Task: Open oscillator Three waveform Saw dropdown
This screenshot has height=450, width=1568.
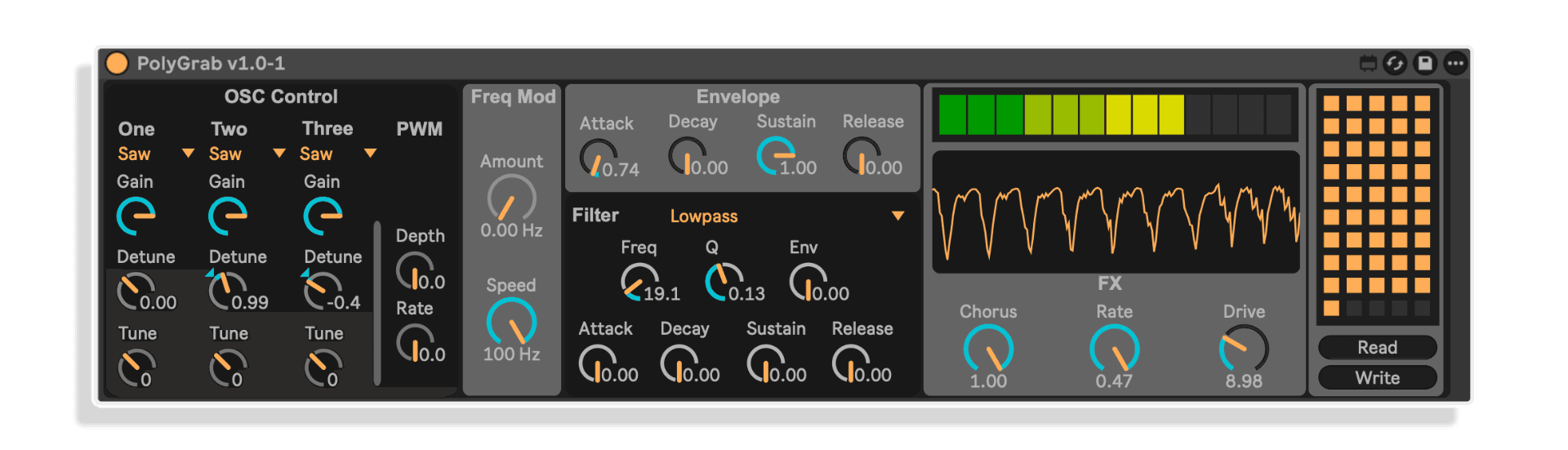Action: pos(338,154)
